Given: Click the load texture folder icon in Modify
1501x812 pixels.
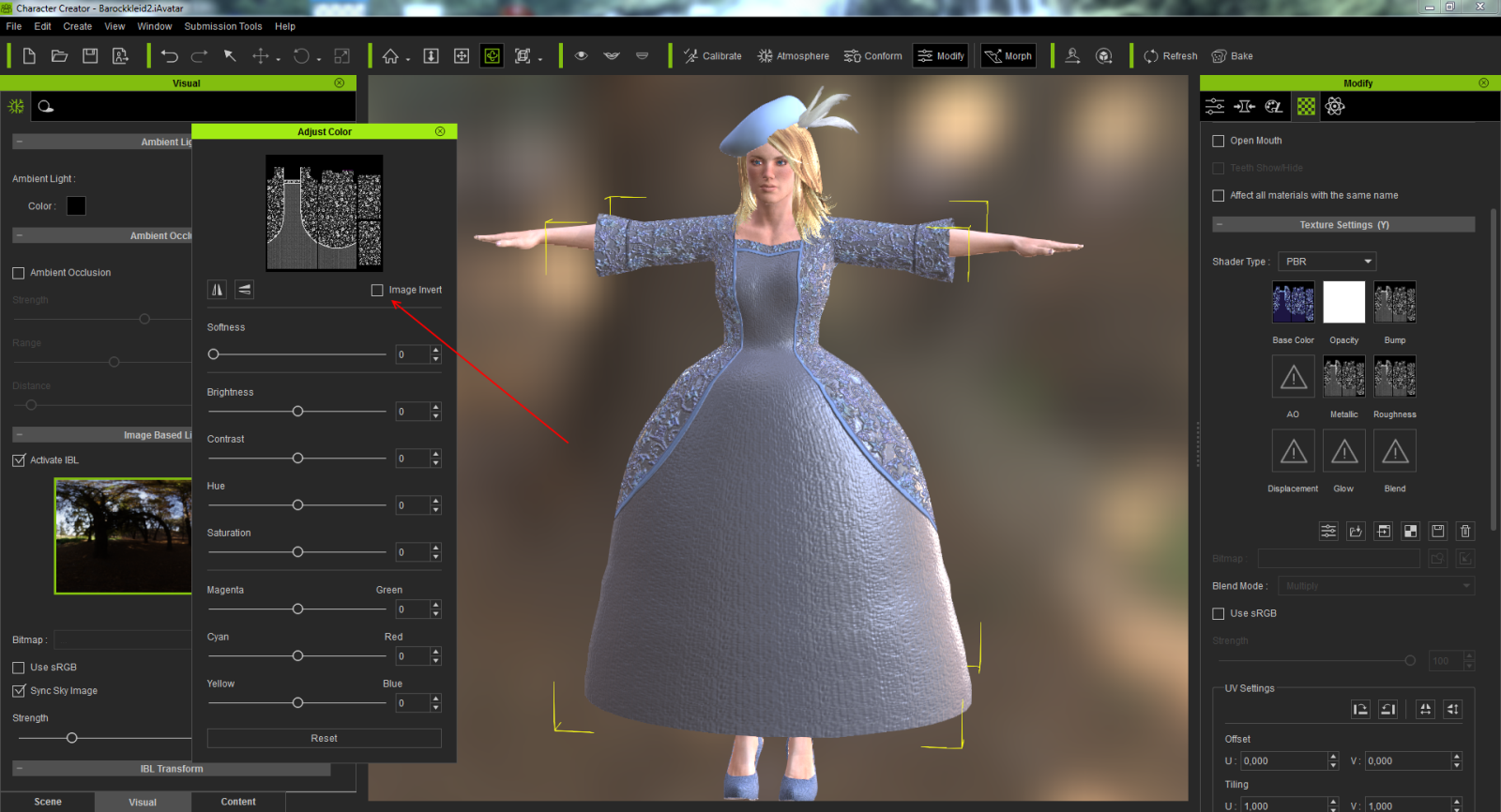Looking at the screenshot, I should tap(1356, 532).
